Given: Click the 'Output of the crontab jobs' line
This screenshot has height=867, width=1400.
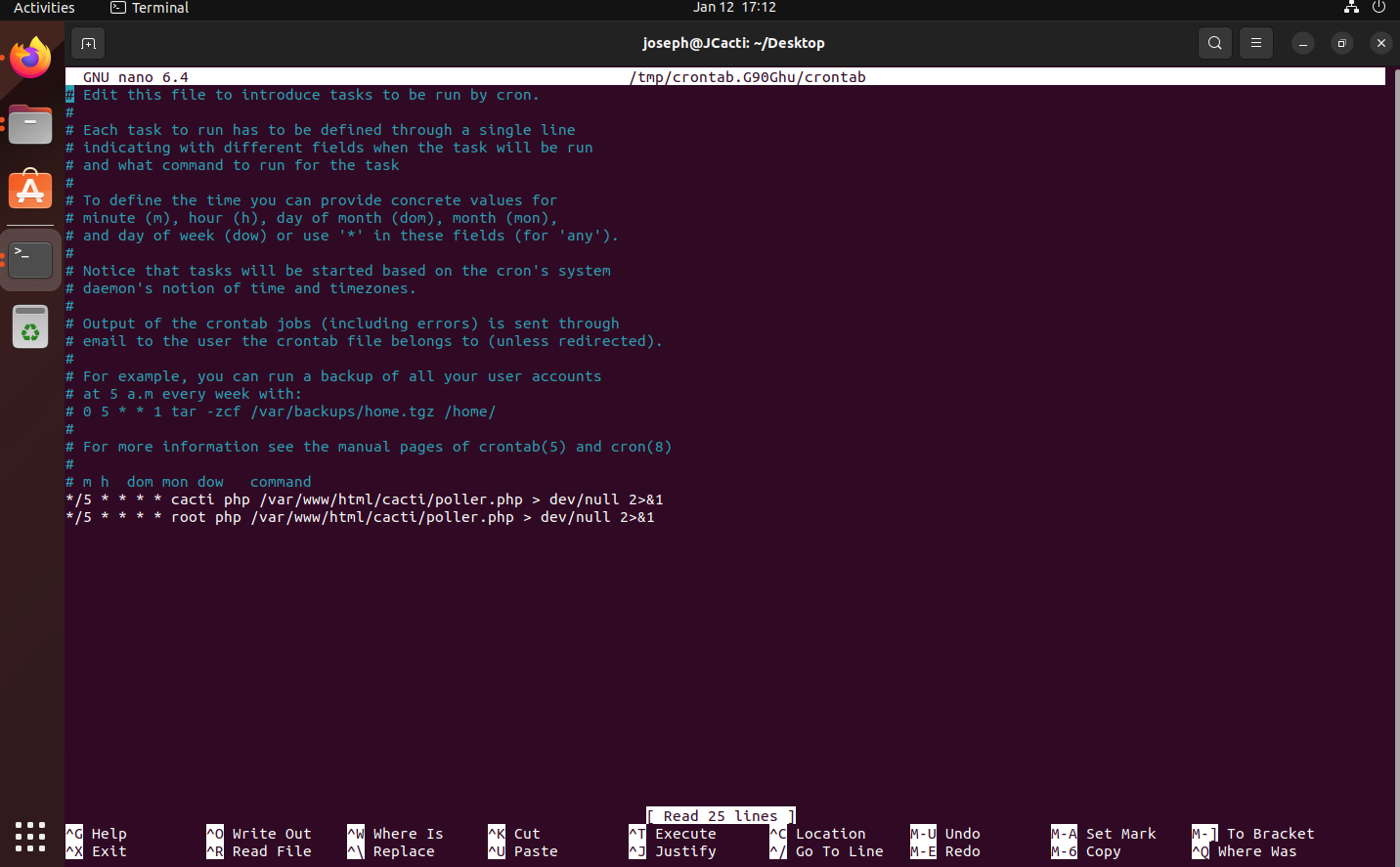Looking at the screenshot, I should point(342,324).
